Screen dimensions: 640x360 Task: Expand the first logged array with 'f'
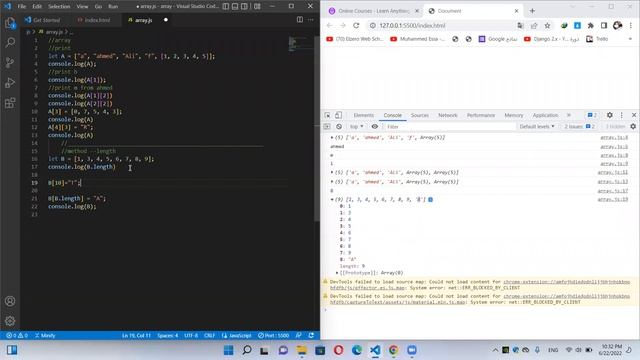[332, 138]
